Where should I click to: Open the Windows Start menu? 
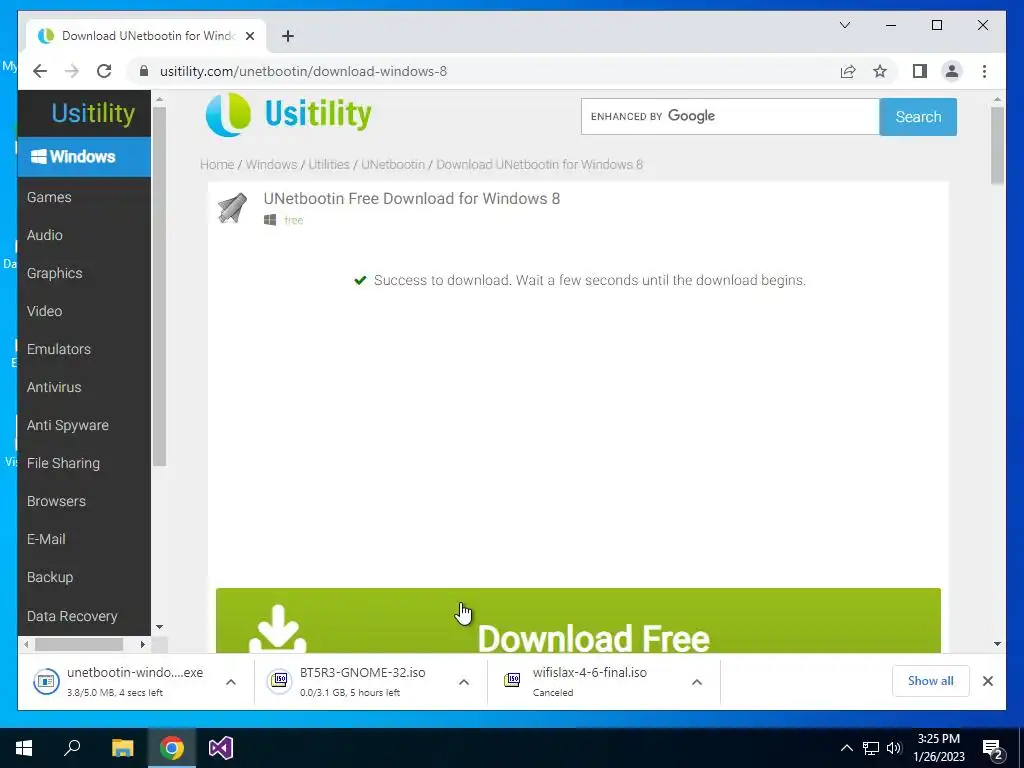[x=24, y=748]
